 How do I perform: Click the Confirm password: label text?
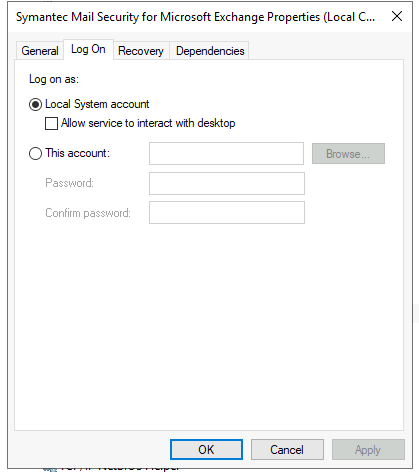coord(88,213)
